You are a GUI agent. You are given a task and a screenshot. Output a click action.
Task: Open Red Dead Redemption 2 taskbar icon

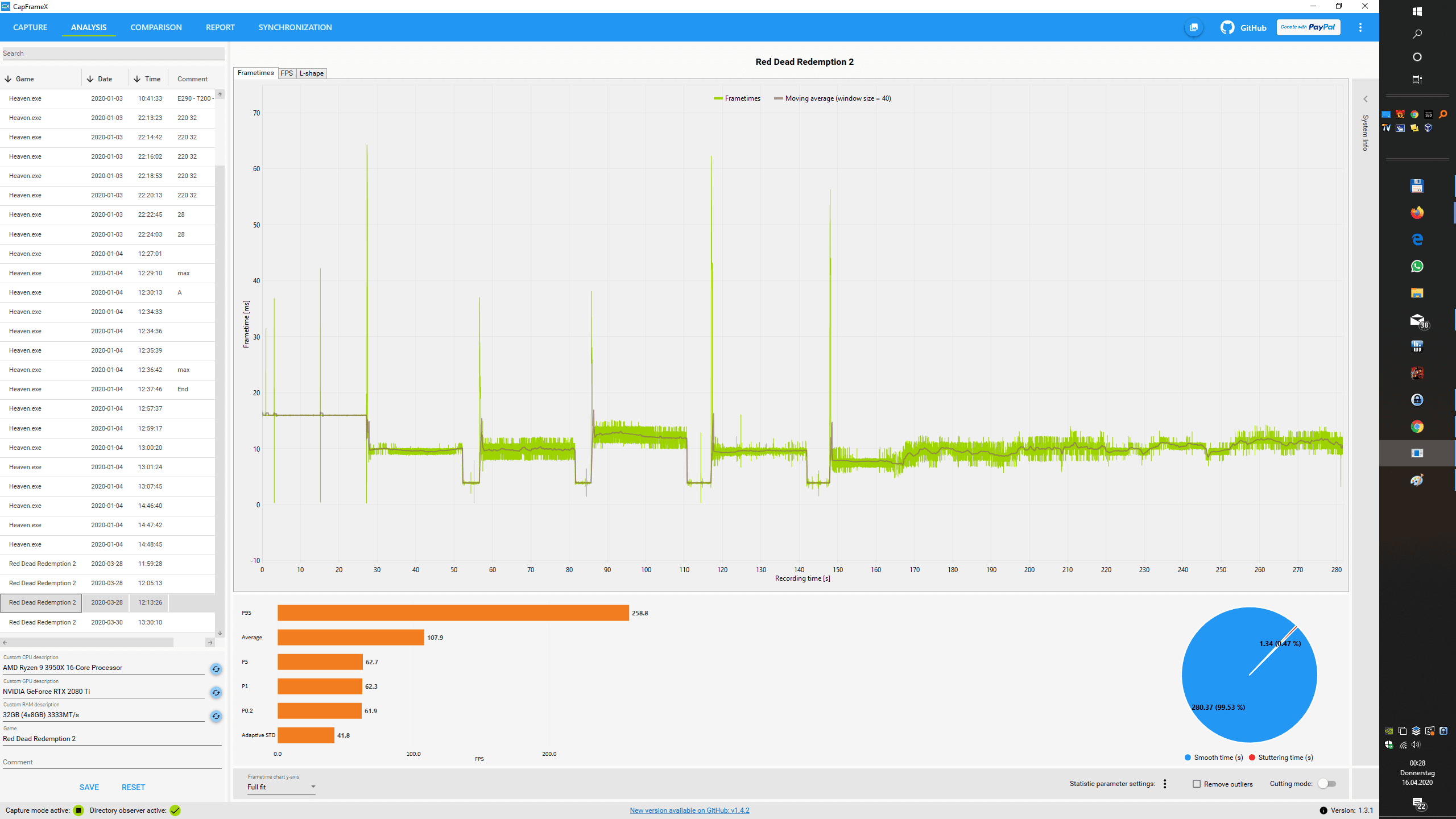[1417, 373]
